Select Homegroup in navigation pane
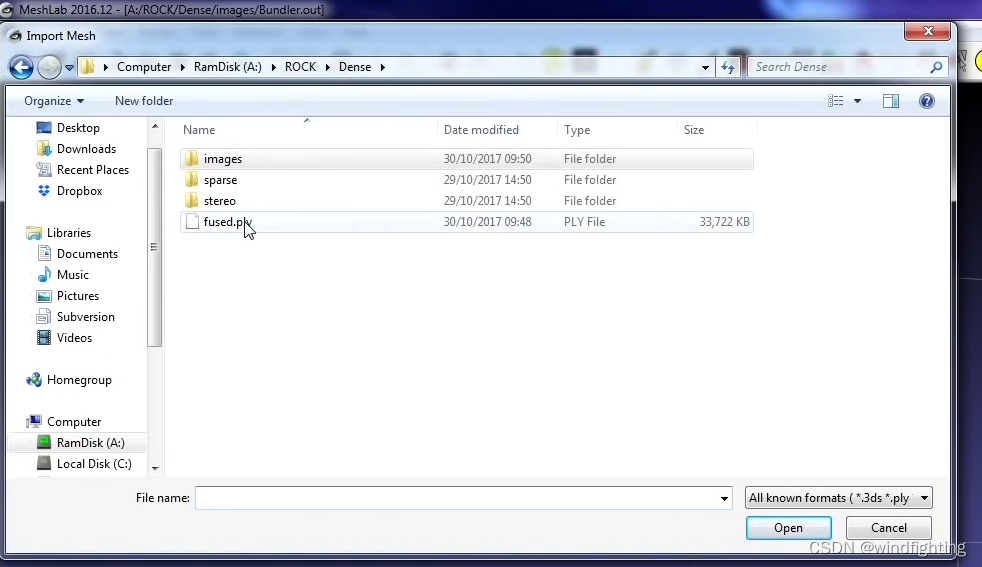Image resolution: width=982 pixels, height=567 pixels. 79,380
